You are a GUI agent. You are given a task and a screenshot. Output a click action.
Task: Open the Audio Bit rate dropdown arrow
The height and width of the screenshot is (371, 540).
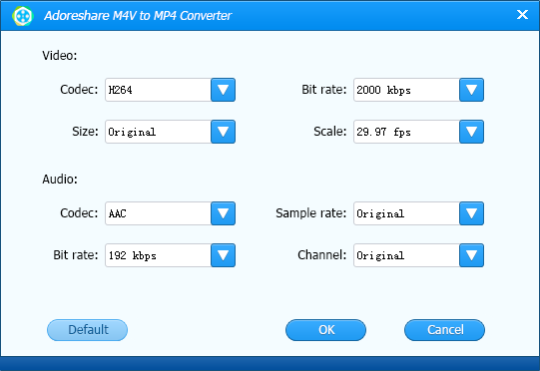(x=223, y=255)
